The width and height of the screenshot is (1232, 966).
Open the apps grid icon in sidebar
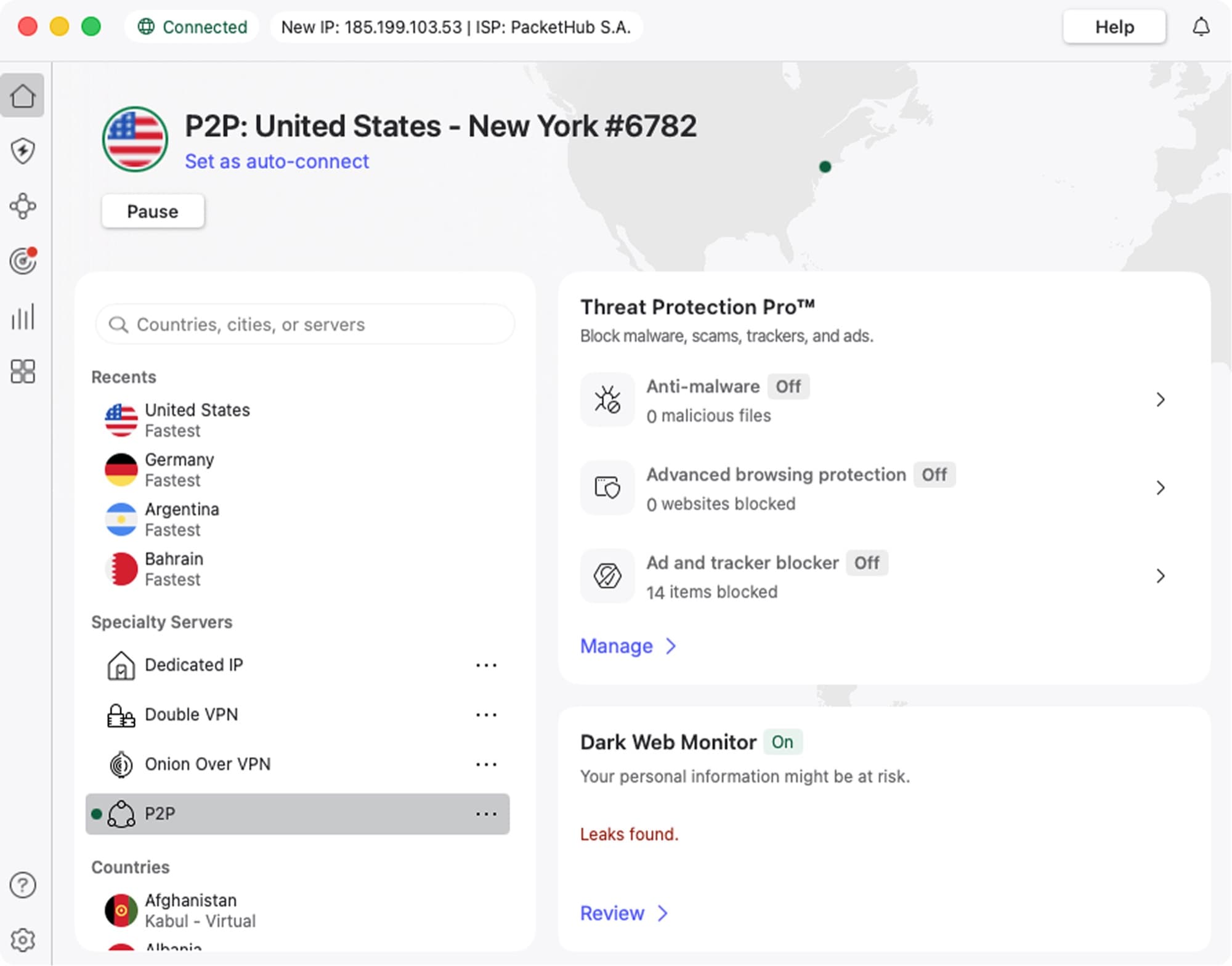click(x=23, y=371)
